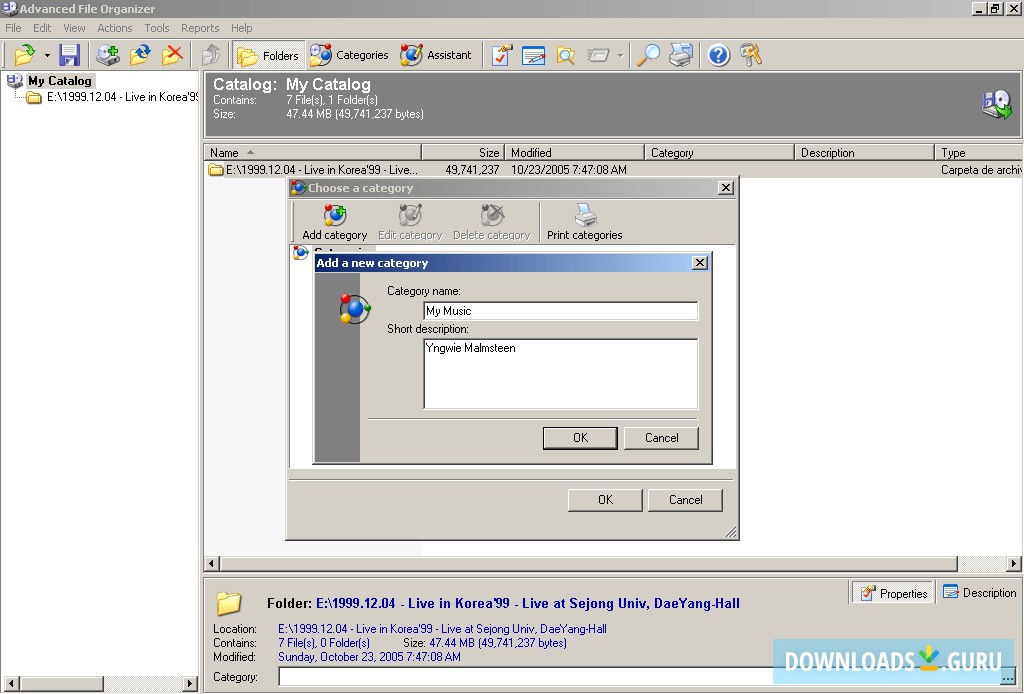1024x694 pixels.
Task: Click the blue Help question mark icon
Action: [718, 55]
